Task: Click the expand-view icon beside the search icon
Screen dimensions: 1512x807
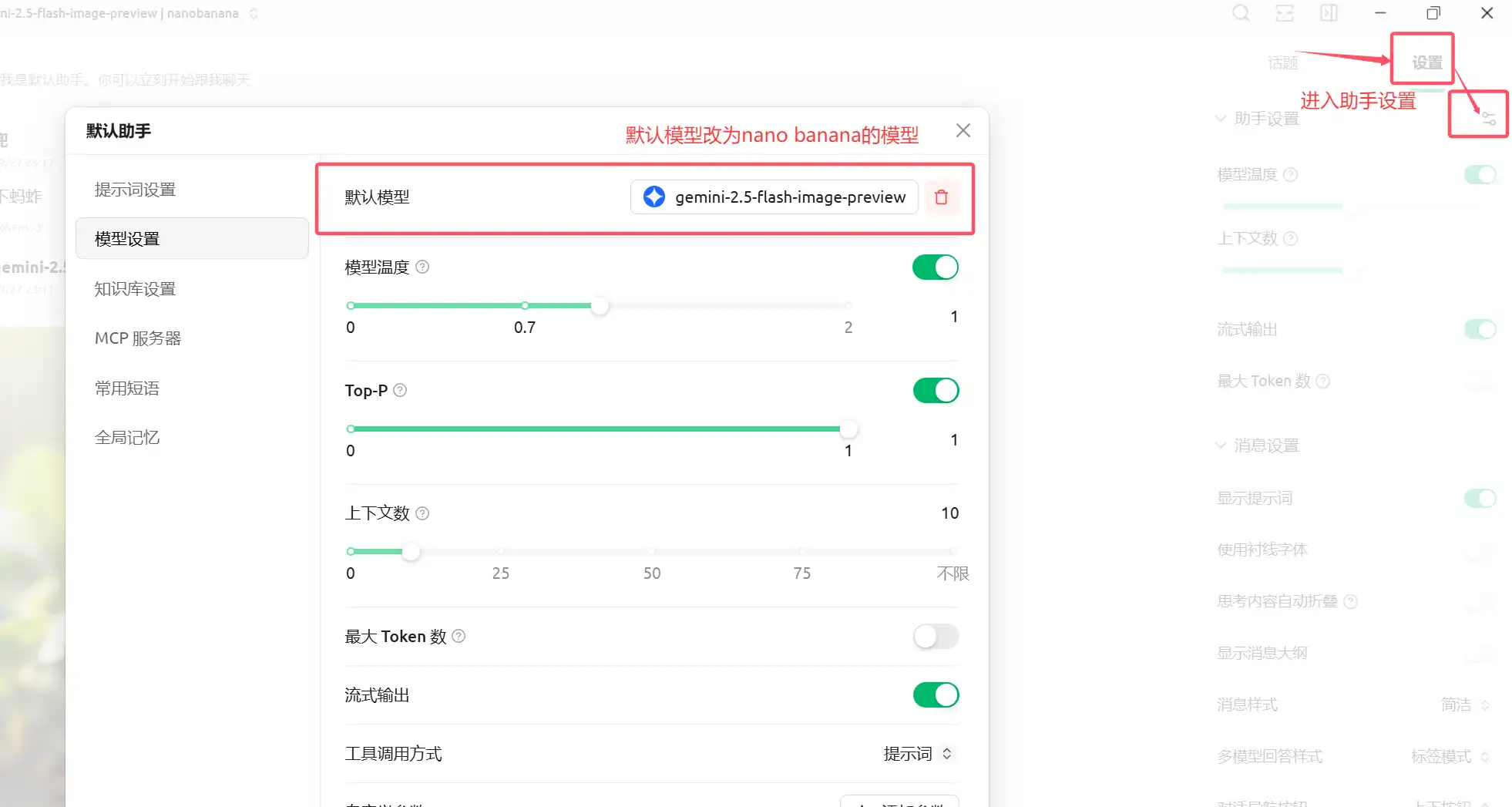Action: [x=1285, y=13]
